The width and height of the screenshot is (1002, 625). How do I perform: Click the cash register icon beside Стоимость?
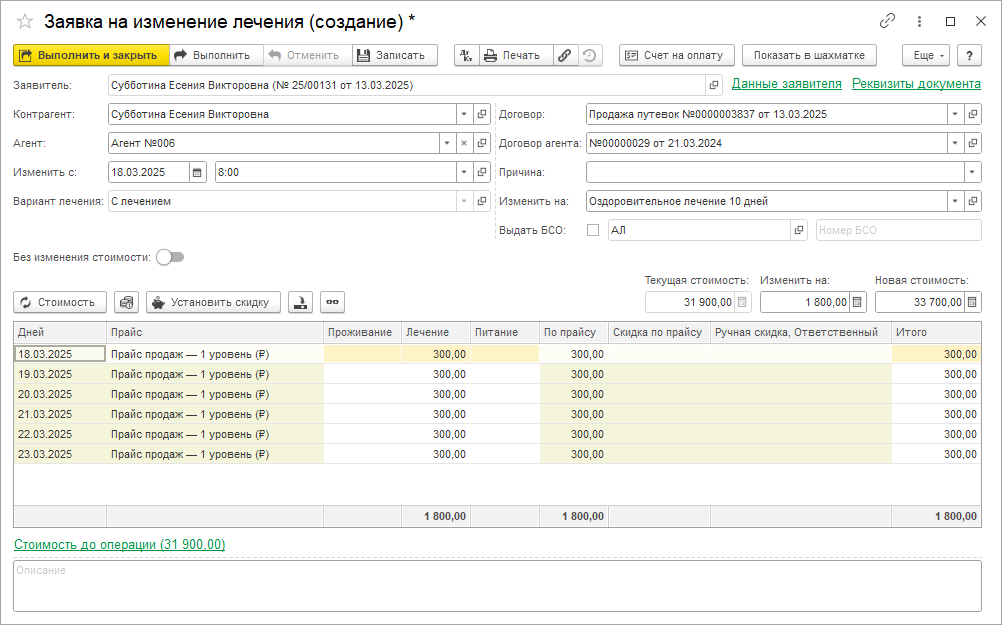click(x=126, y=302)
